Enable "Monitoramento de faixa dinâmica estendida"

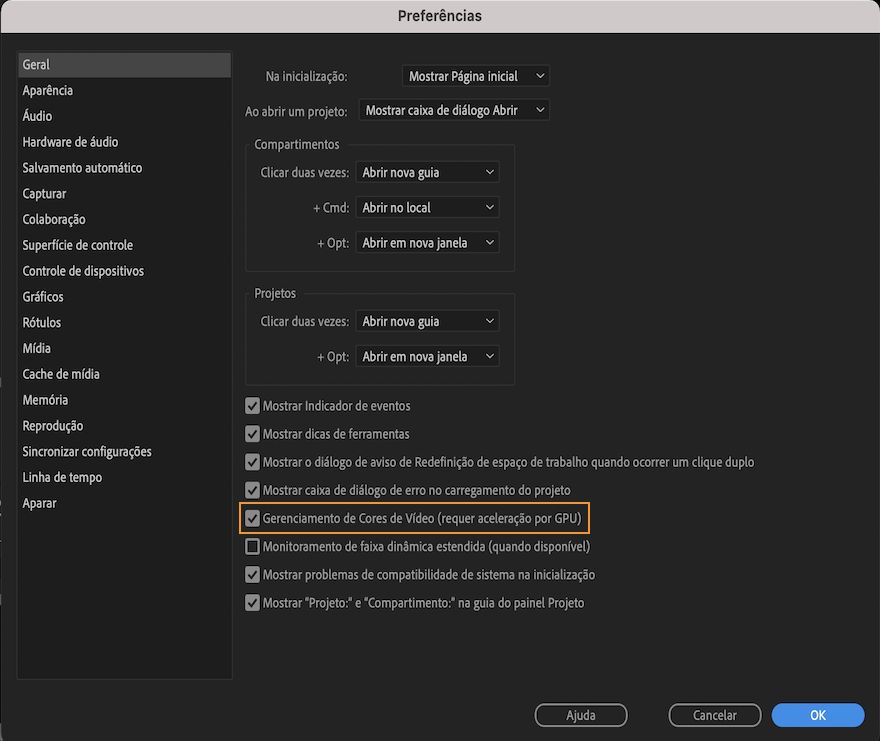(252, 546)
